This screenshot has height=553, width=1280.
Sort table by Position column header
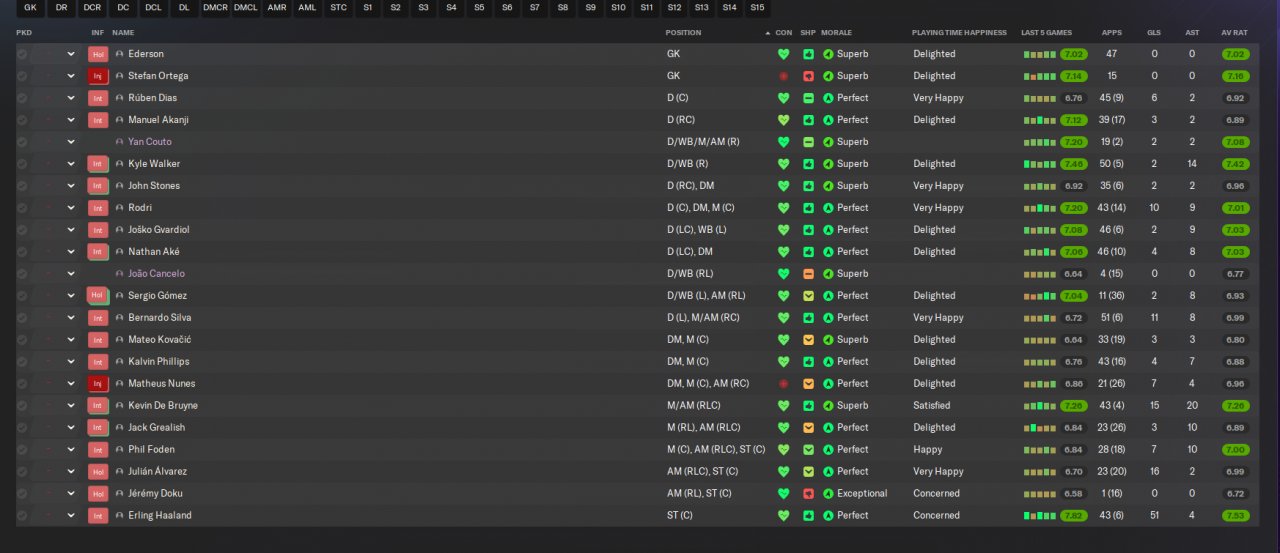tap(684, 33)
